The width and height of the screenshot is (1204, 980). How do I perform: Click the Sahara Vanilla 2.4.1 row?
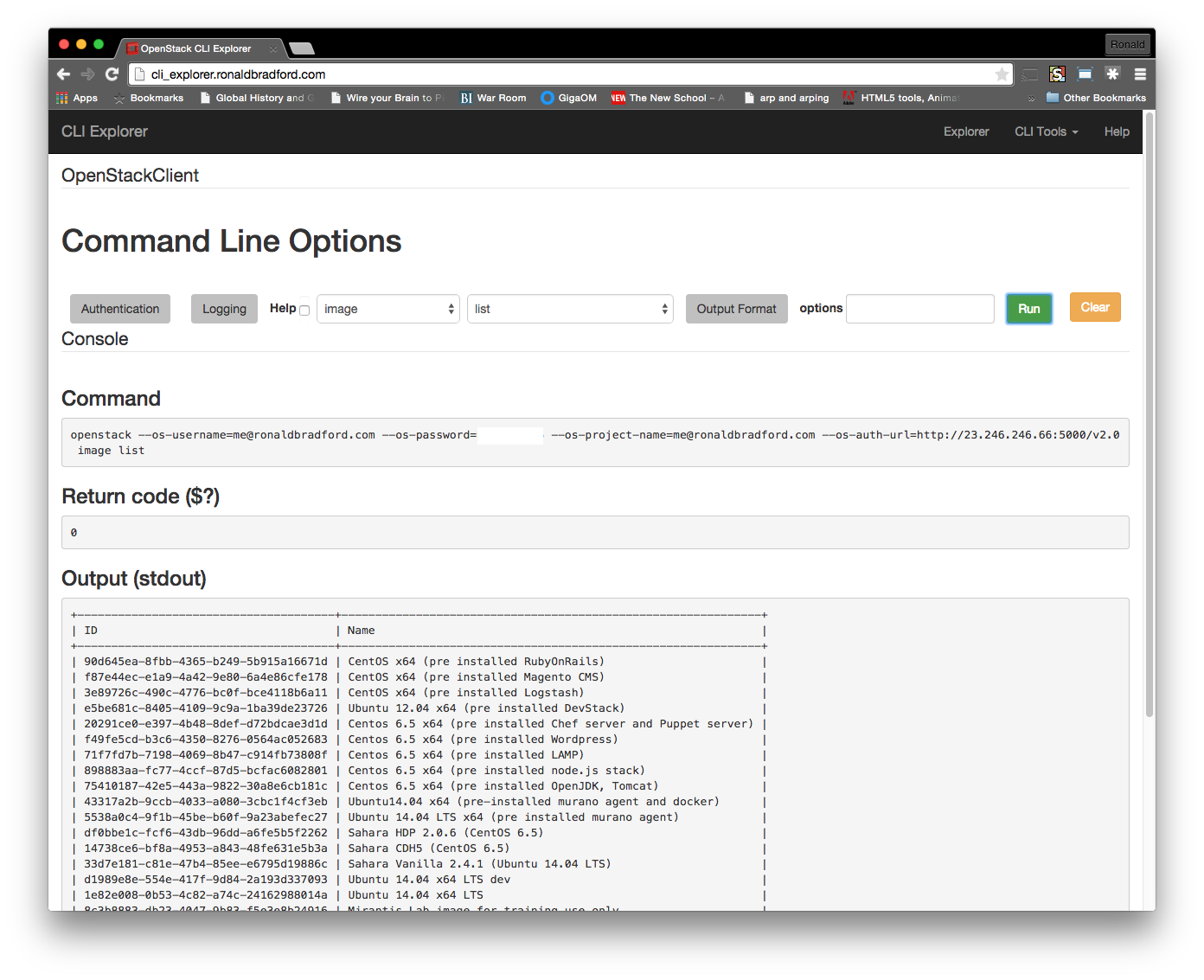[419, 864]
